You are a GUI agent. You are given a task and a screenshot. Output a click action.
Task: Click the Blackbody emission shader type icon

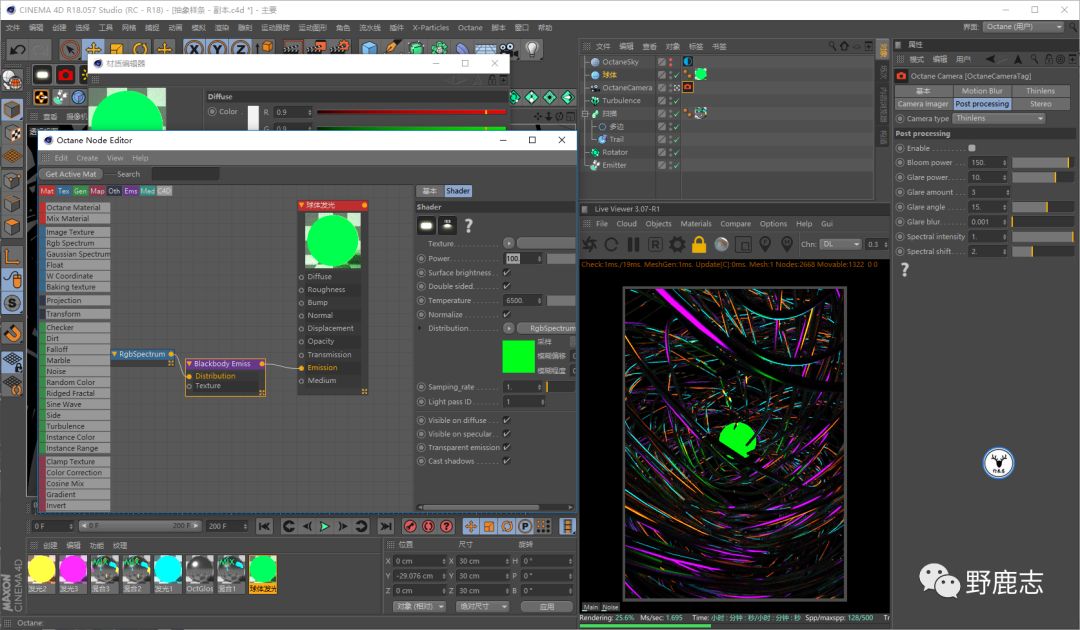[x=426, y=225]
